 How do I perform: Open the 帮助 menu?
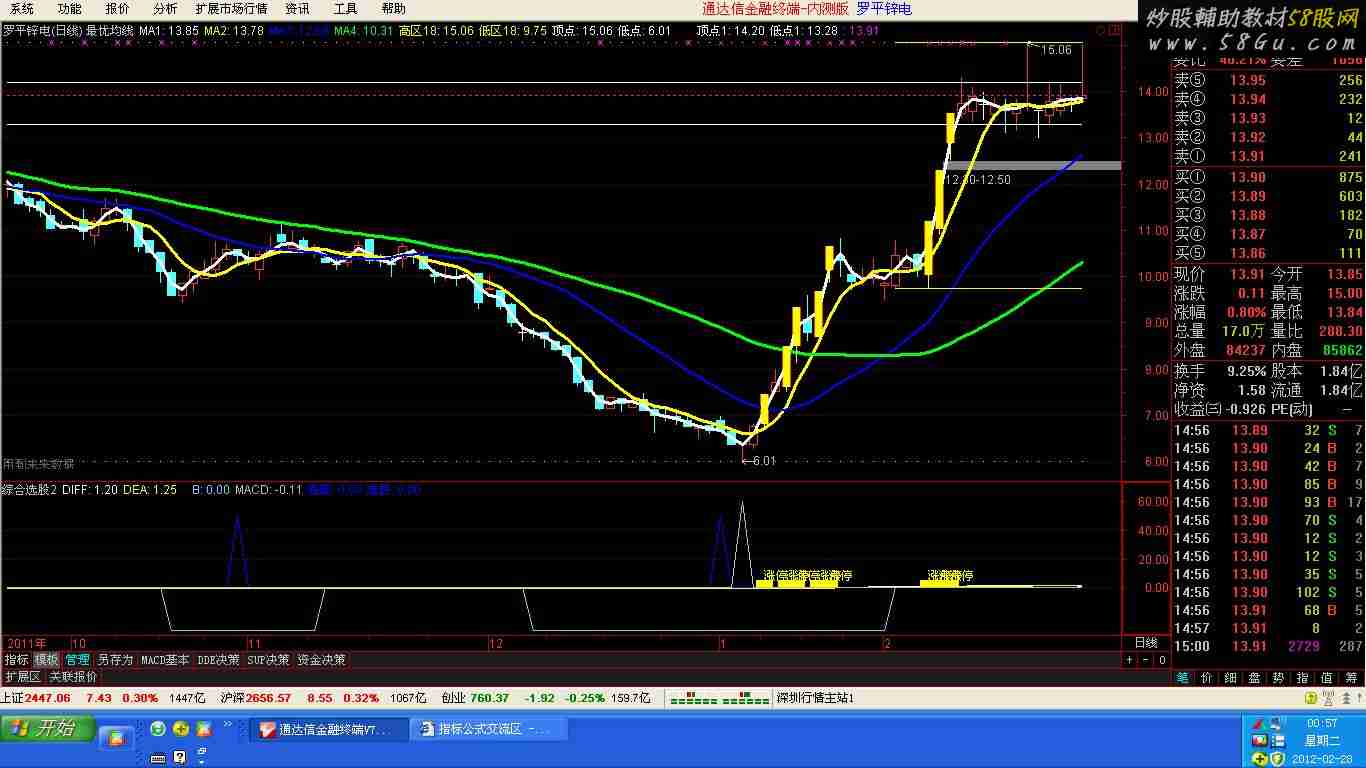tap(393, 8)
